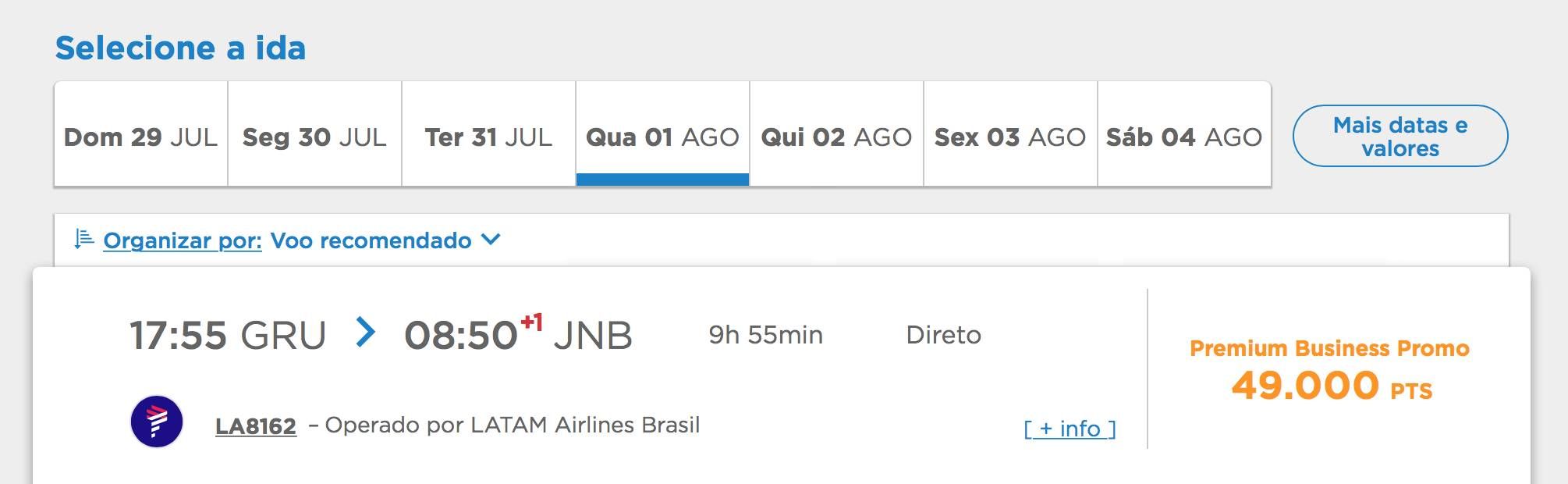Screen dimensions: 1568x484
Task: Click the 9h 55min flight duration
Action: click(765, 335)
